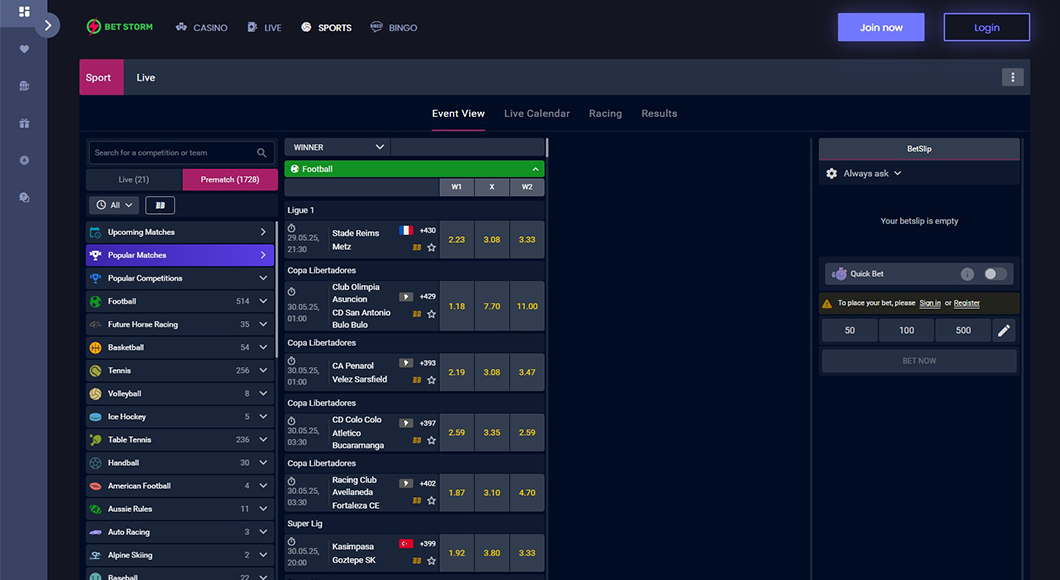Open the All time filter dropdown
The width and height of the screenshot is (1060, 580).
coord(114,205)
